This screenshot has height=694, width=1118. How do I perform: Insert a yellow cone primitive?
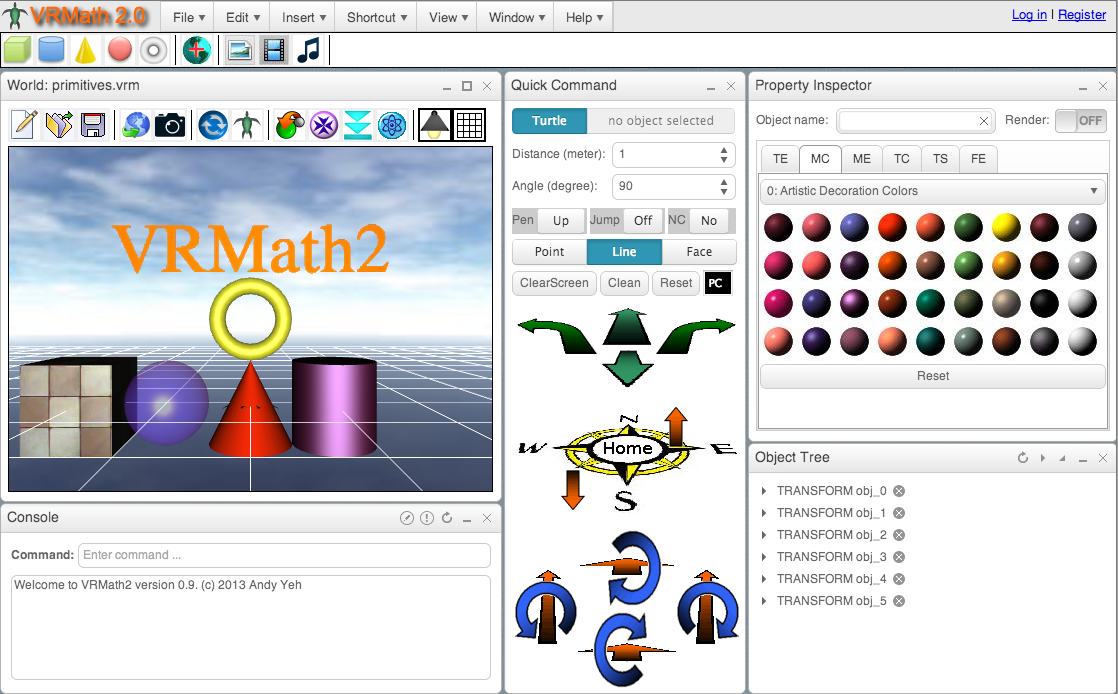85,49
